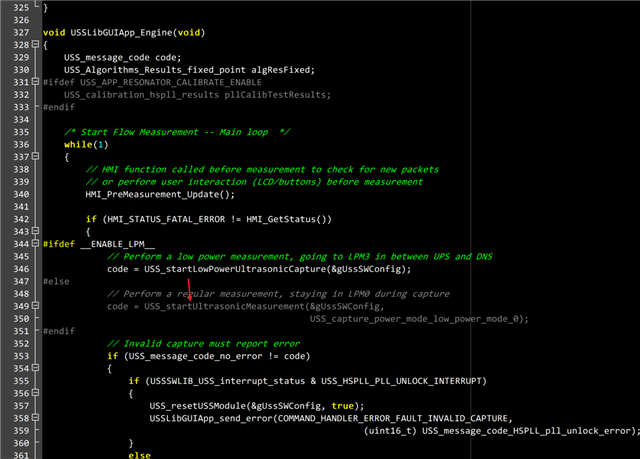Click the #else directive on line 347
640x459 pixels.
[56, 282]
